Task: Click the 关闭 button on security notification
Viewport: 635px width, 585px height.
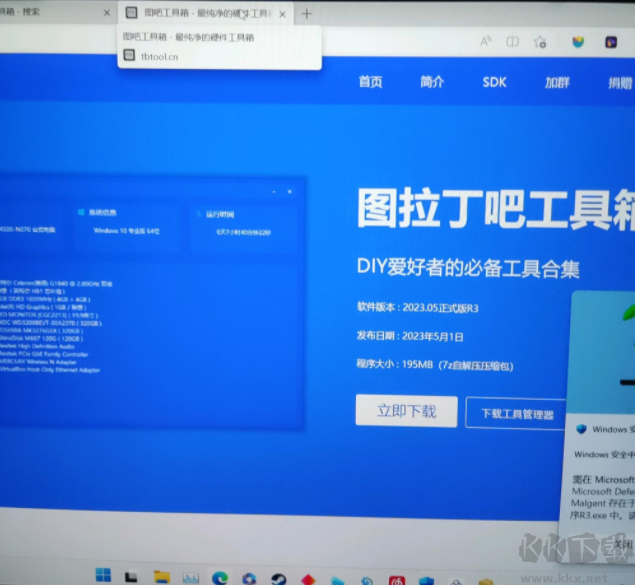Action: click(x=623, y=544)
